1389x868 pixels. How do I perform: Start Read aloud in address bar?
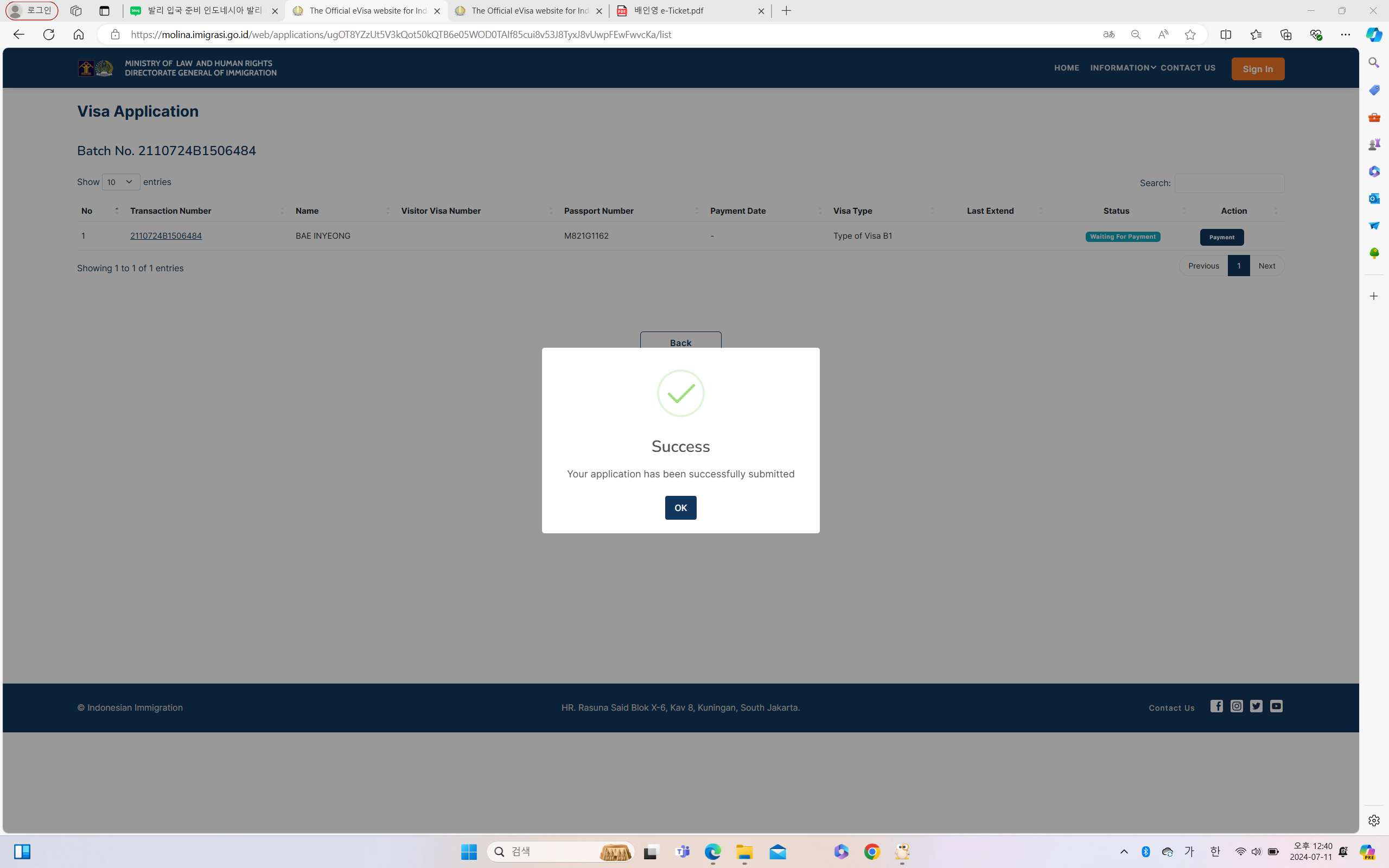(1162, 34)
